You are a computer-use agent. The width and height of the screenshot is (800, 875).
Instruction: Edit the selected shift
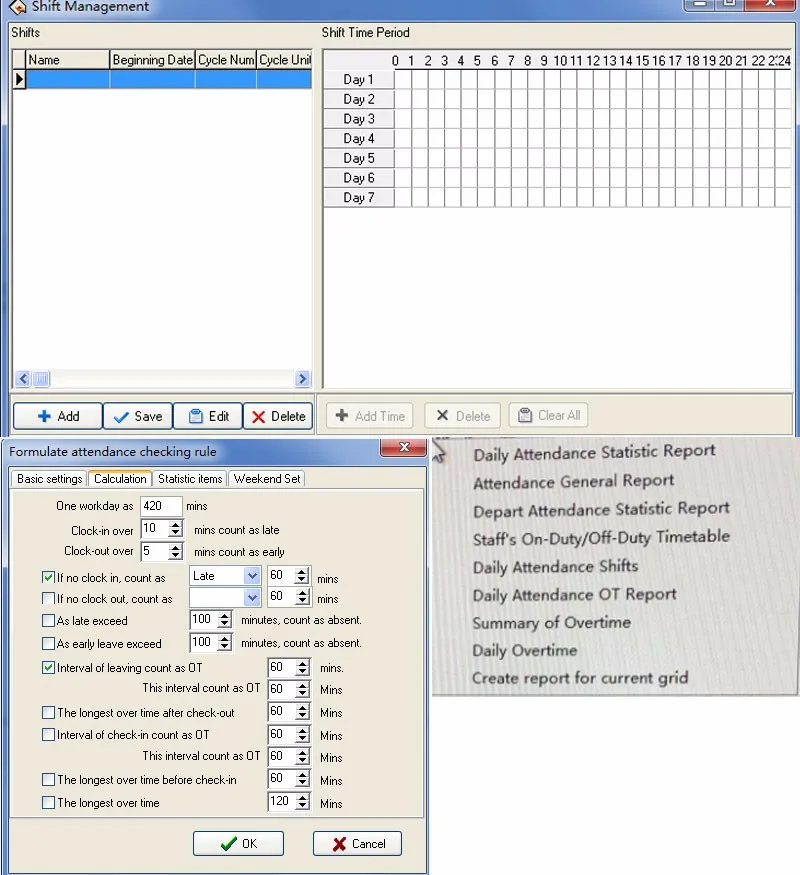208,416
